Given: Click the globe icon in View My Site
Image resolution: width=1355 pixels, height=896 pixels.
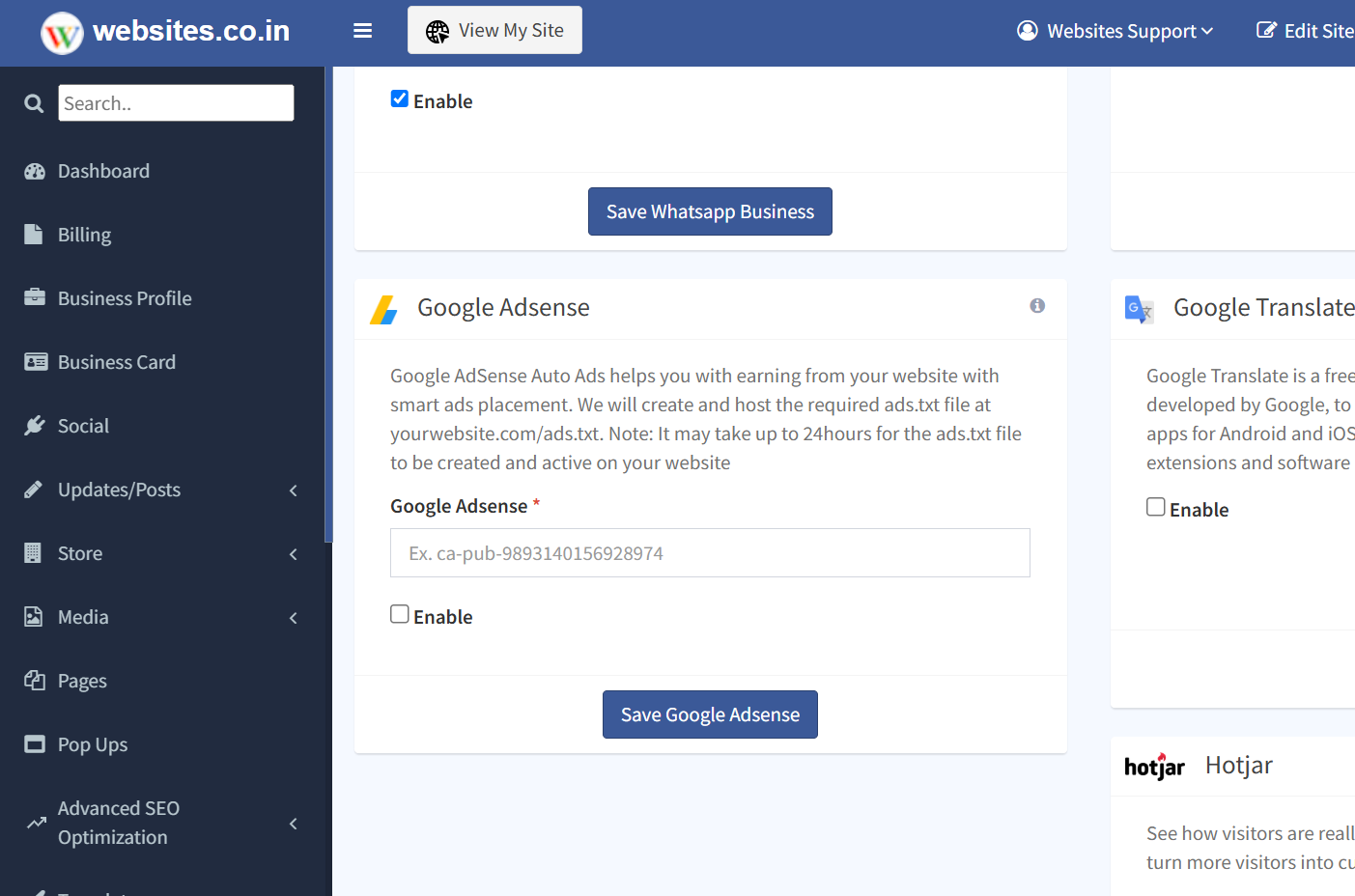Looking at the screenshot, I should tap(438, 32).
